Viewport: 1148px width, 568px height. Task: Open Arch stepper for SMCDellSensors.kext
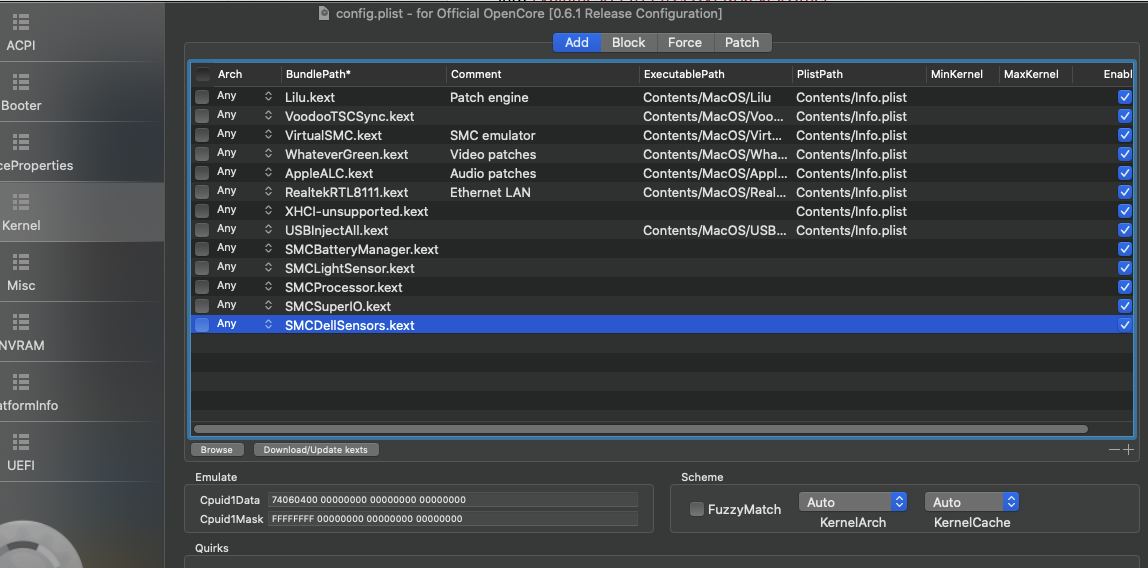click(x=269, y=324)
